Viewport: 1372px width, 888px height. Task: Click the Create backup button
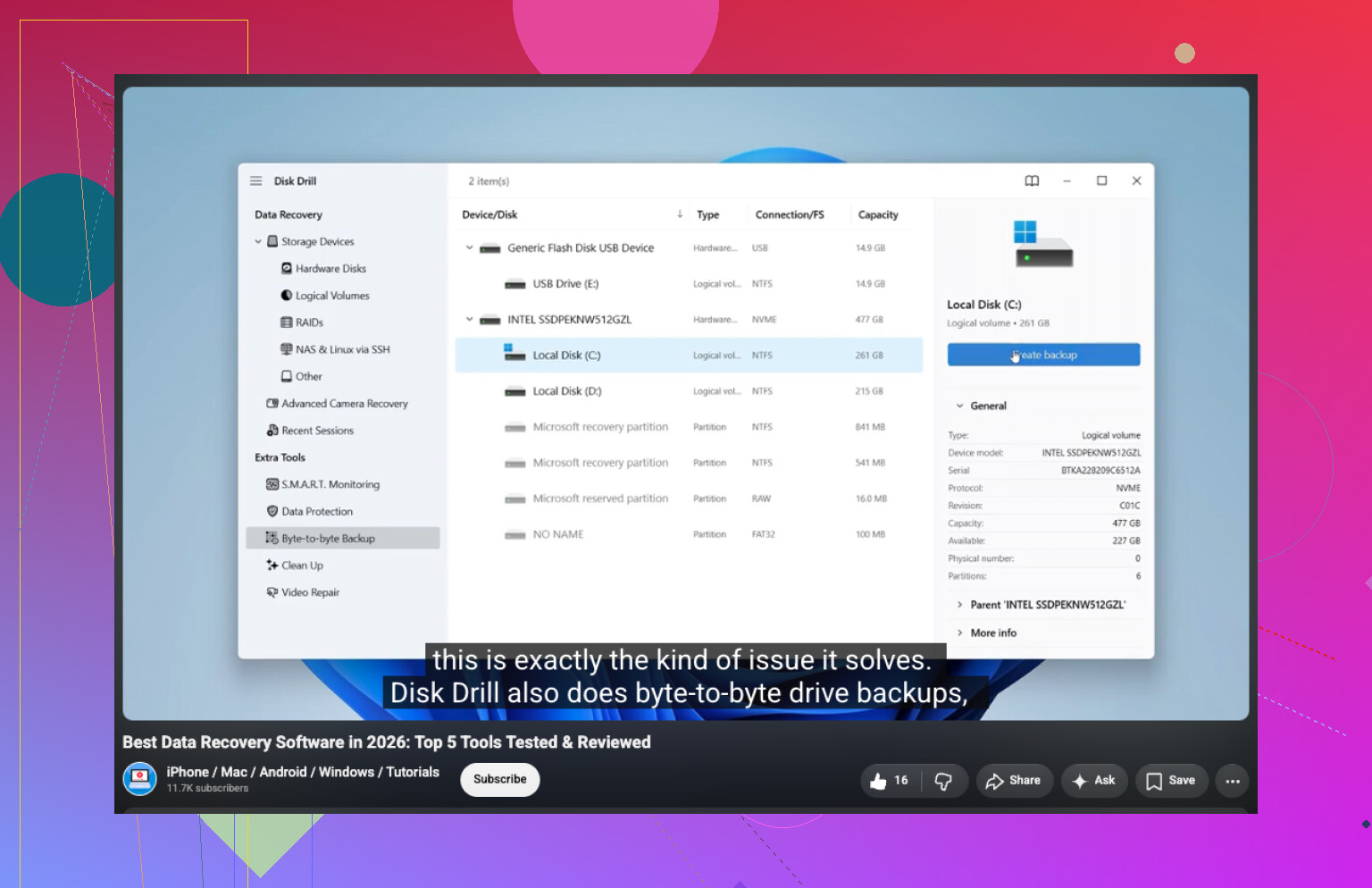pos(1043,355)
